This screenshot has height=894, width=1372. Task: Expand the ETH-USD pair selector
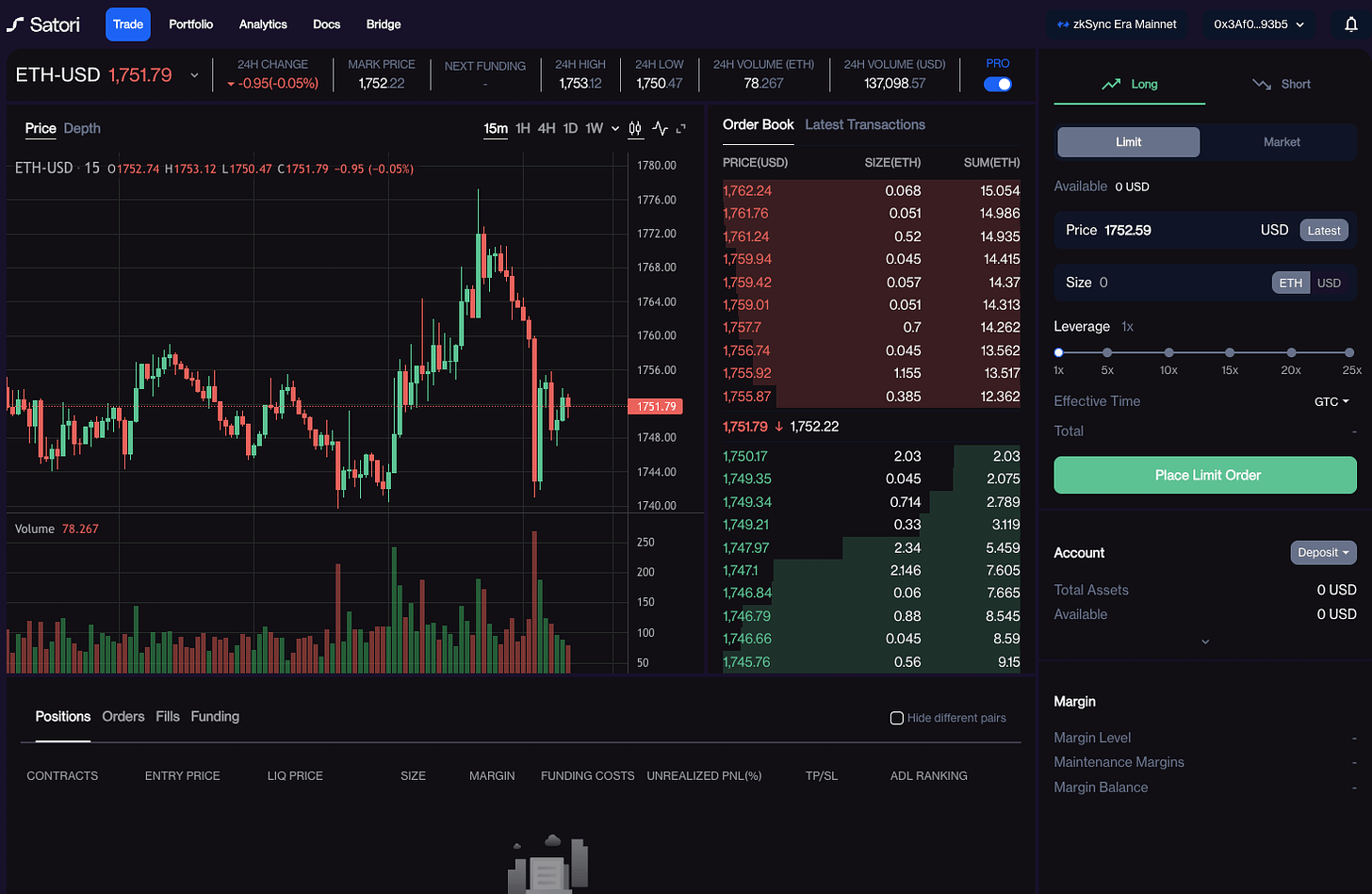195,75
